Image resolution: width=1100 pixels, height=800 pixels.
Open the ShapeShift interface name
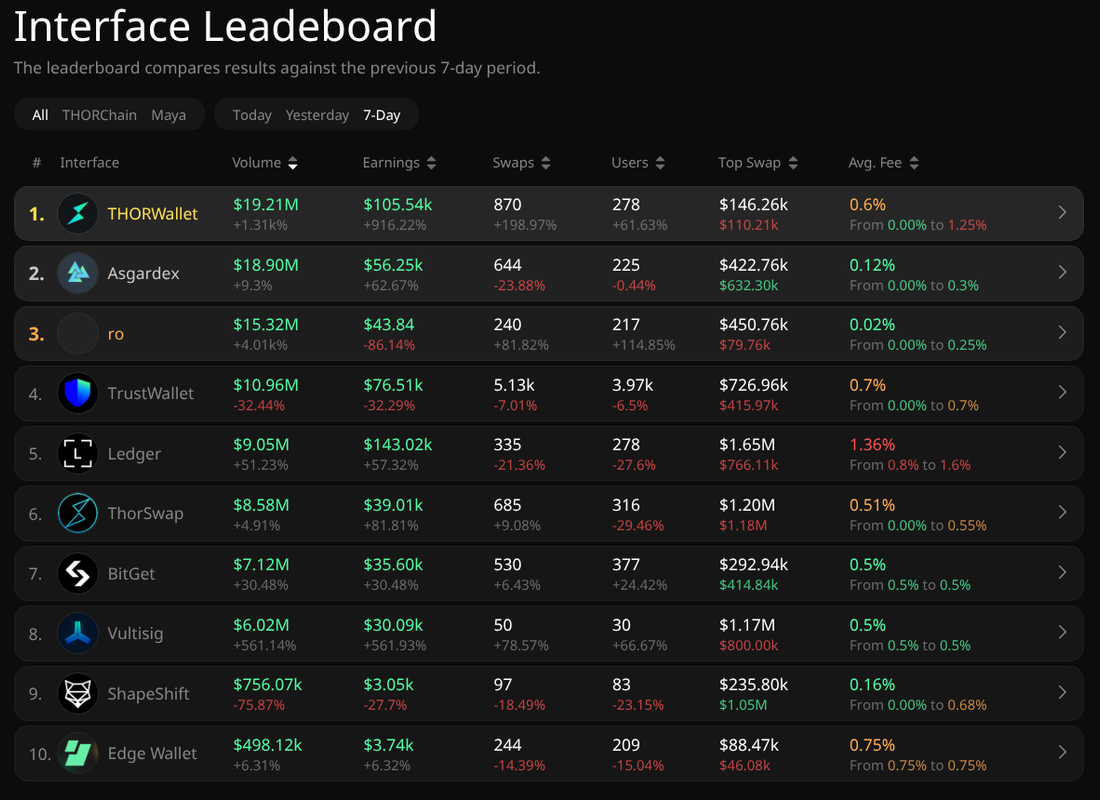click(x=148, y=694)
